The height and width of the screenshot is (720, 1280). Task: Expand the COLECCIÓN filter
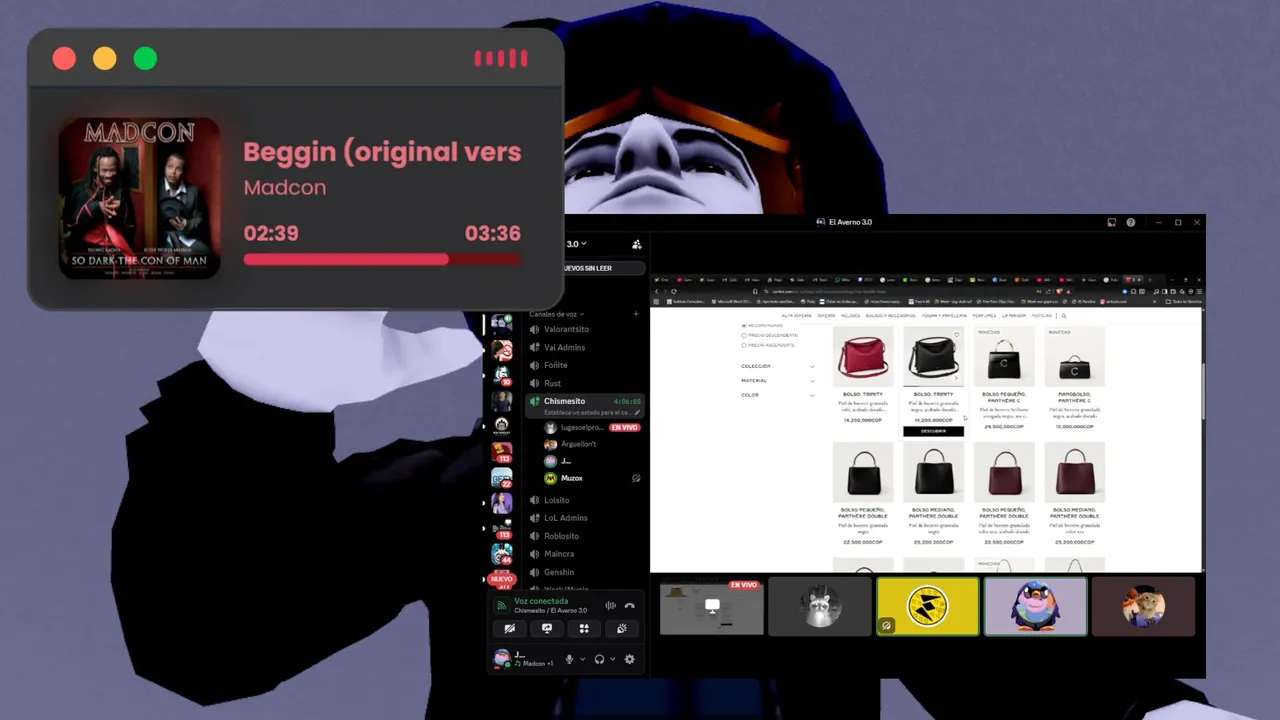coord(778,366)
